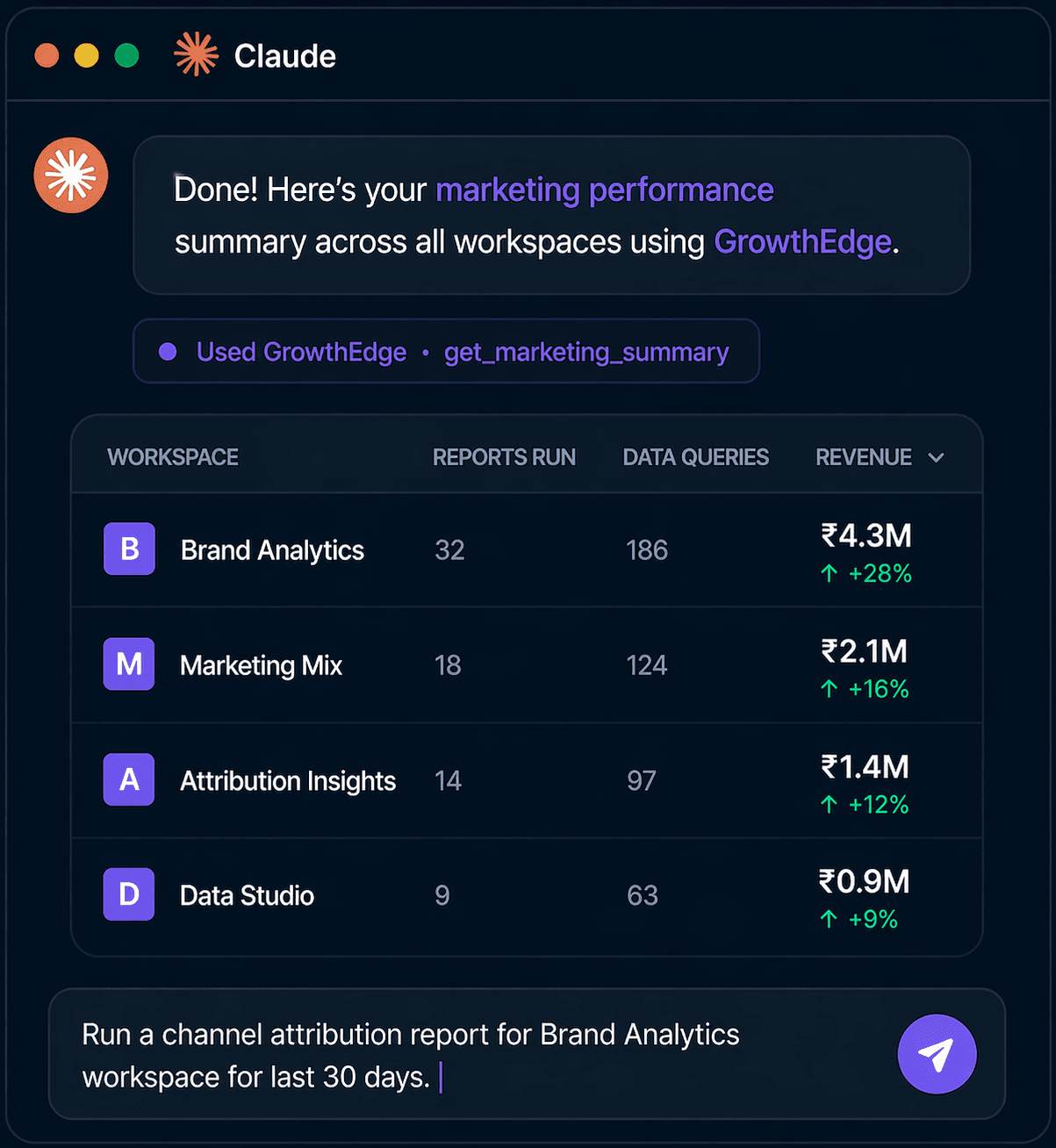Click the data queries value 186
The image size is (1056, 1148).
tap(647, 550)
